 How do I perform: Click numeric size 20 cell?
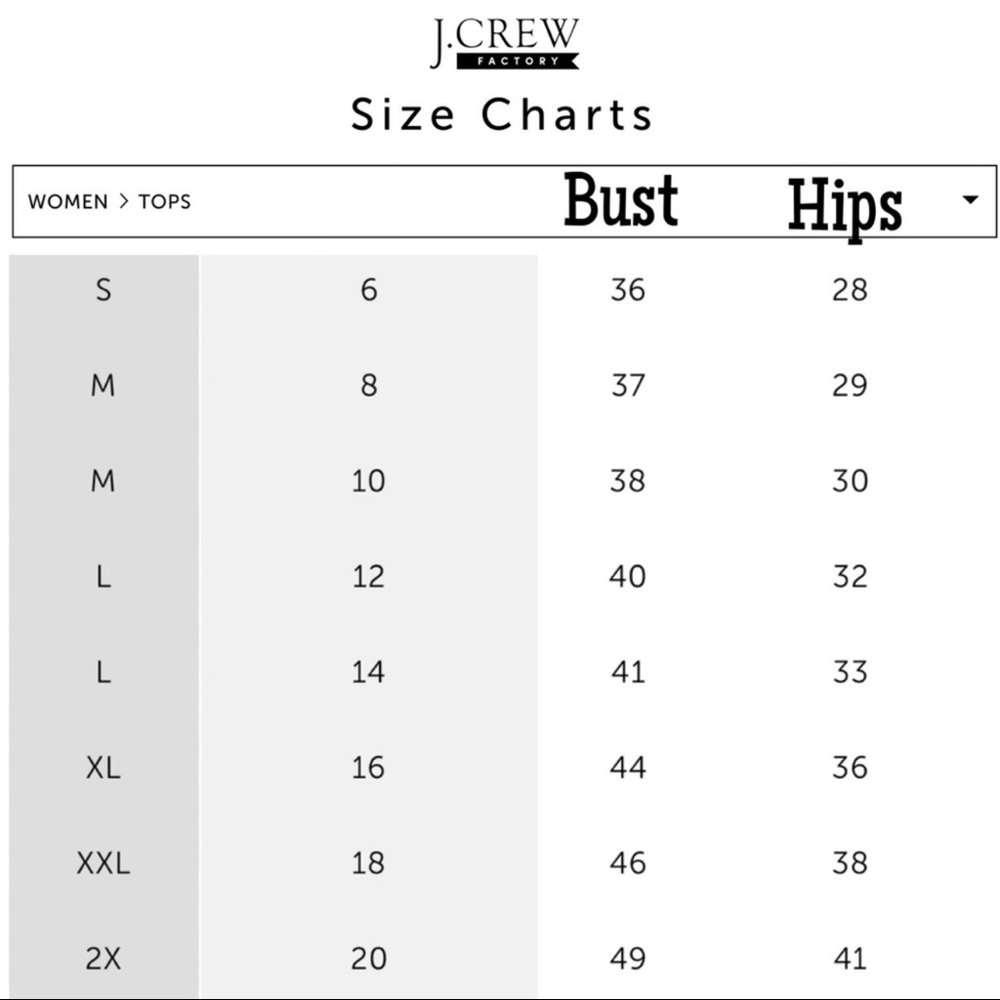pos(369,959)
